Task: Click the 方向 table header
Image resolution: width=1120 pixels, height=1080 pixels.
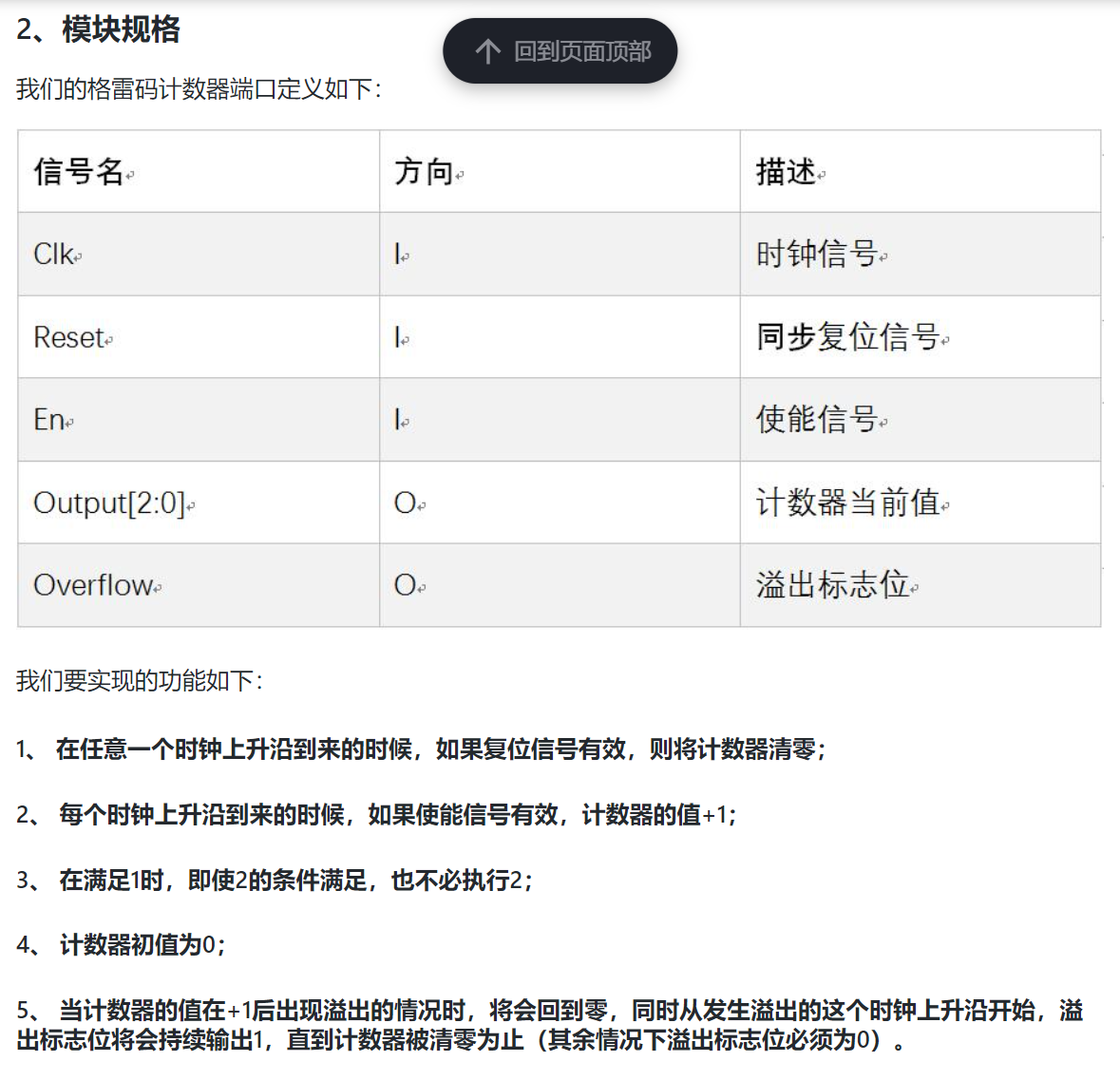Action: coord(560,171)
